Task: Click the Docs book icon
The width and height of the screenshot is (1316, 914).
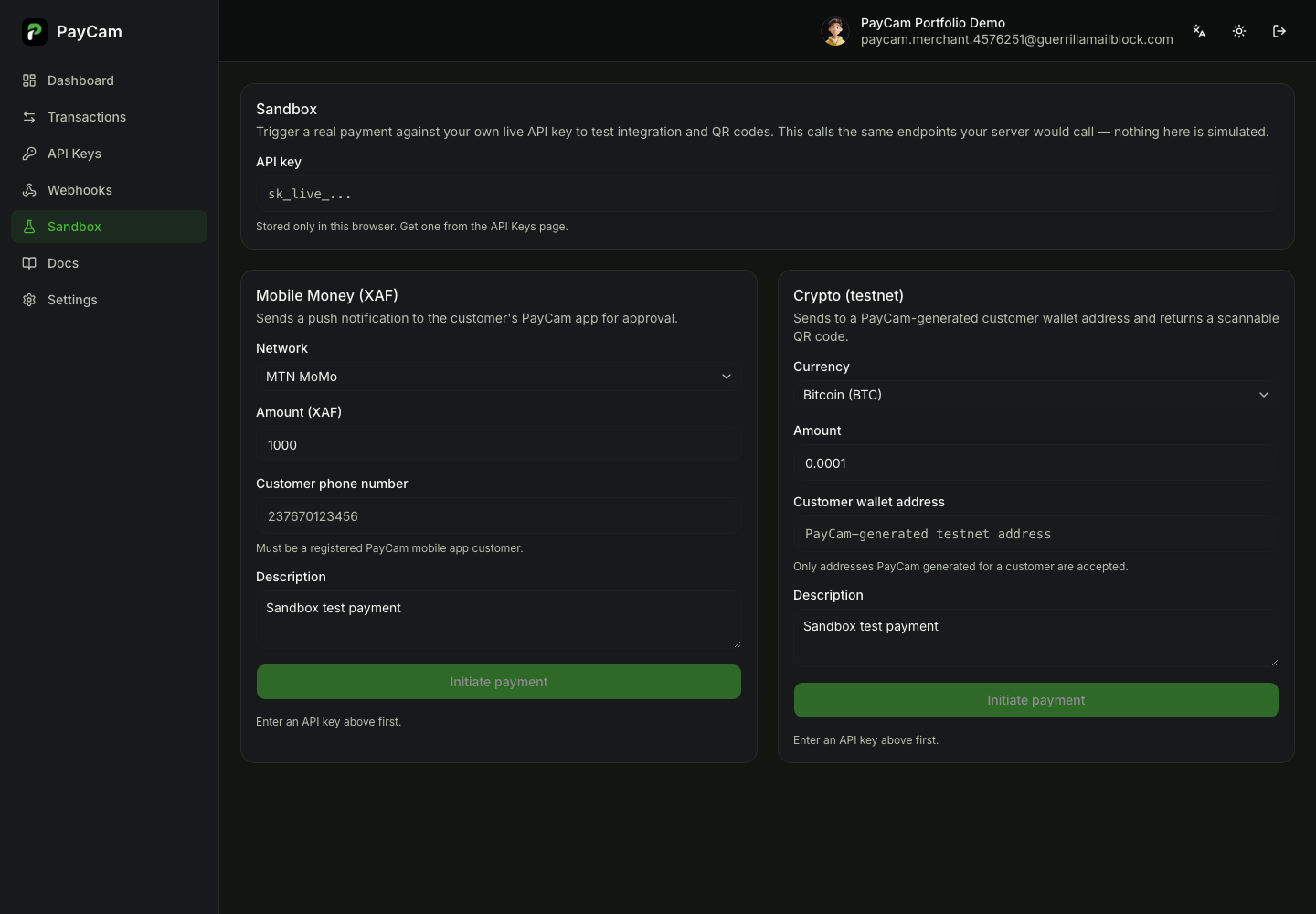Action: click(x=29, y=263)
